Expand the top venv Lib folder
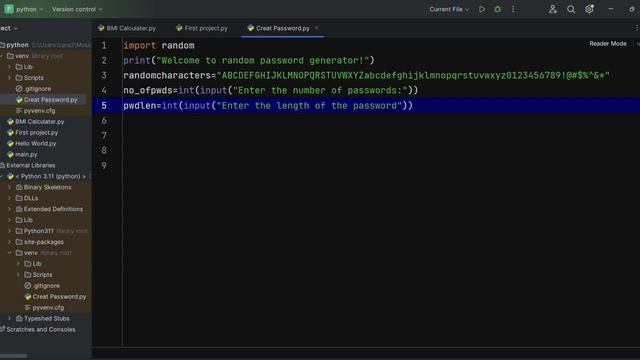640x360 pixels. [x=10, y=67]
